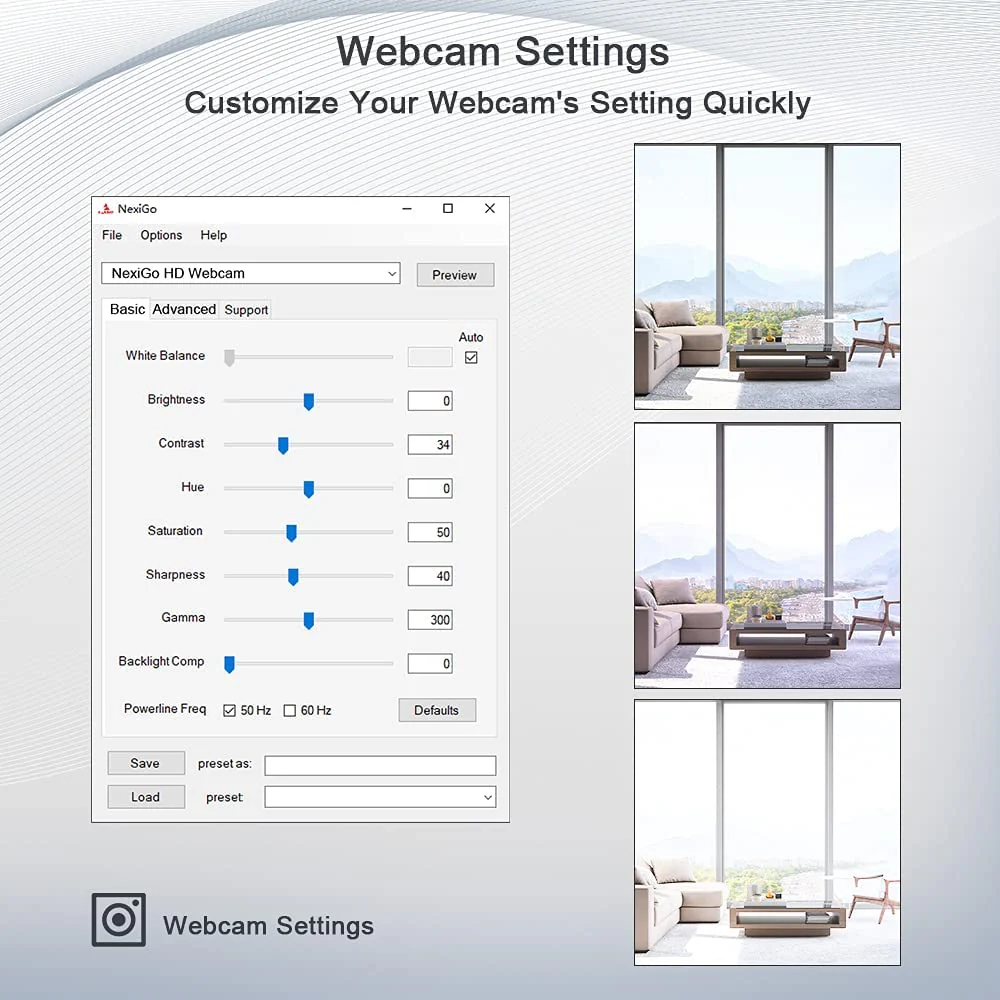Click the camera icon beside Webcam Settings

119,920
